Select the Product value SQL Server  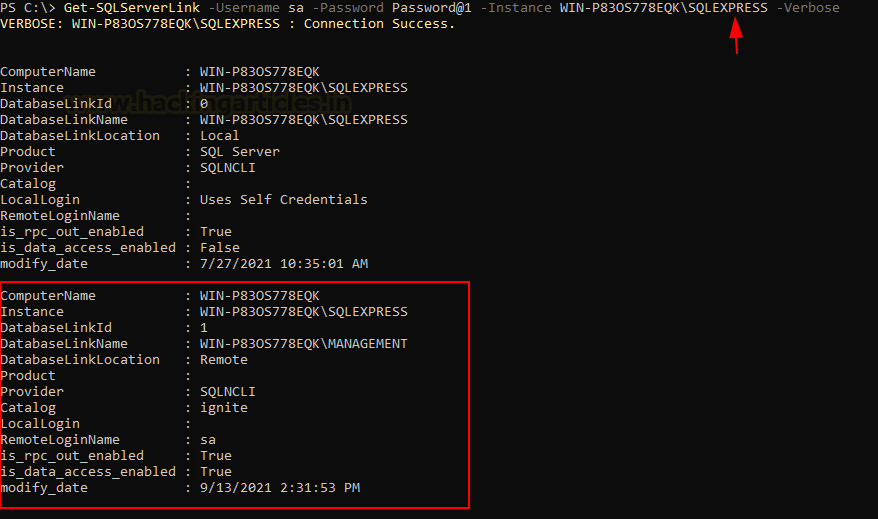(x=240, y=152)
